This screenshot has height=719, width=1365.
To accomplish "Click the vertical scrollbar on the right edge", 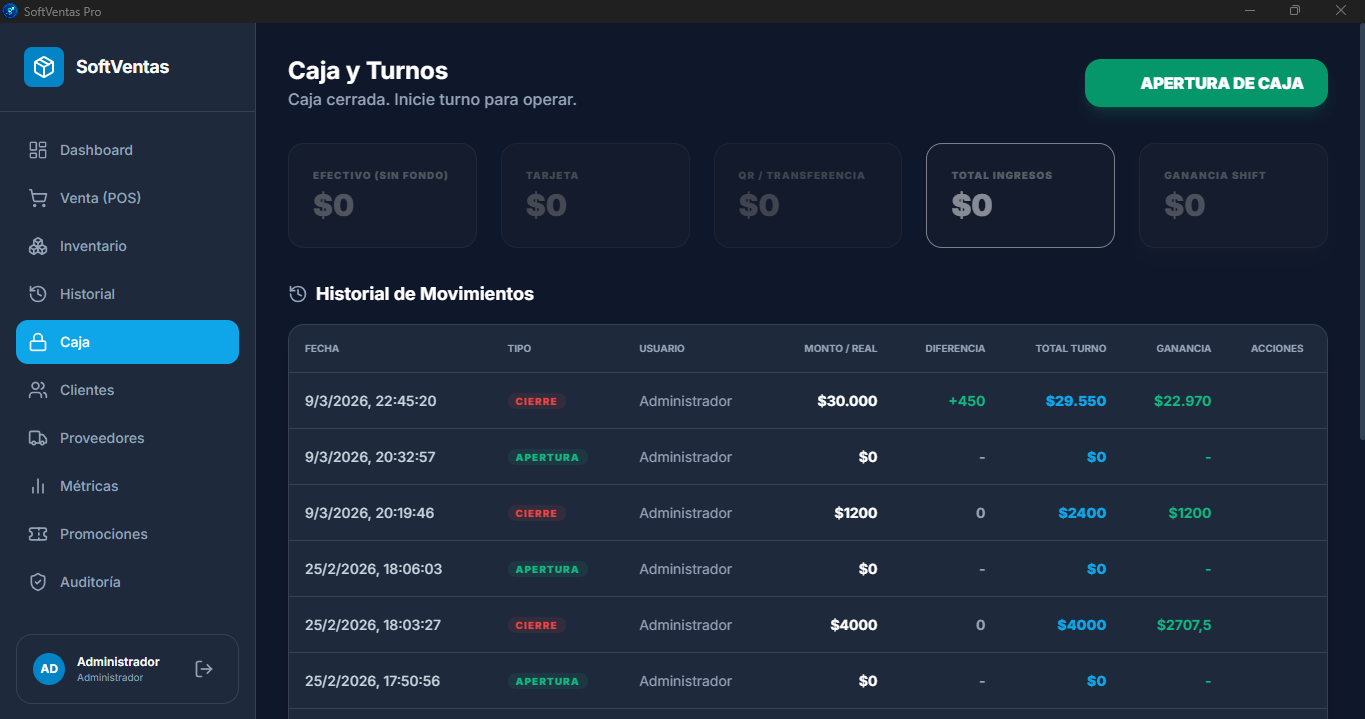I will point(1360,230).
